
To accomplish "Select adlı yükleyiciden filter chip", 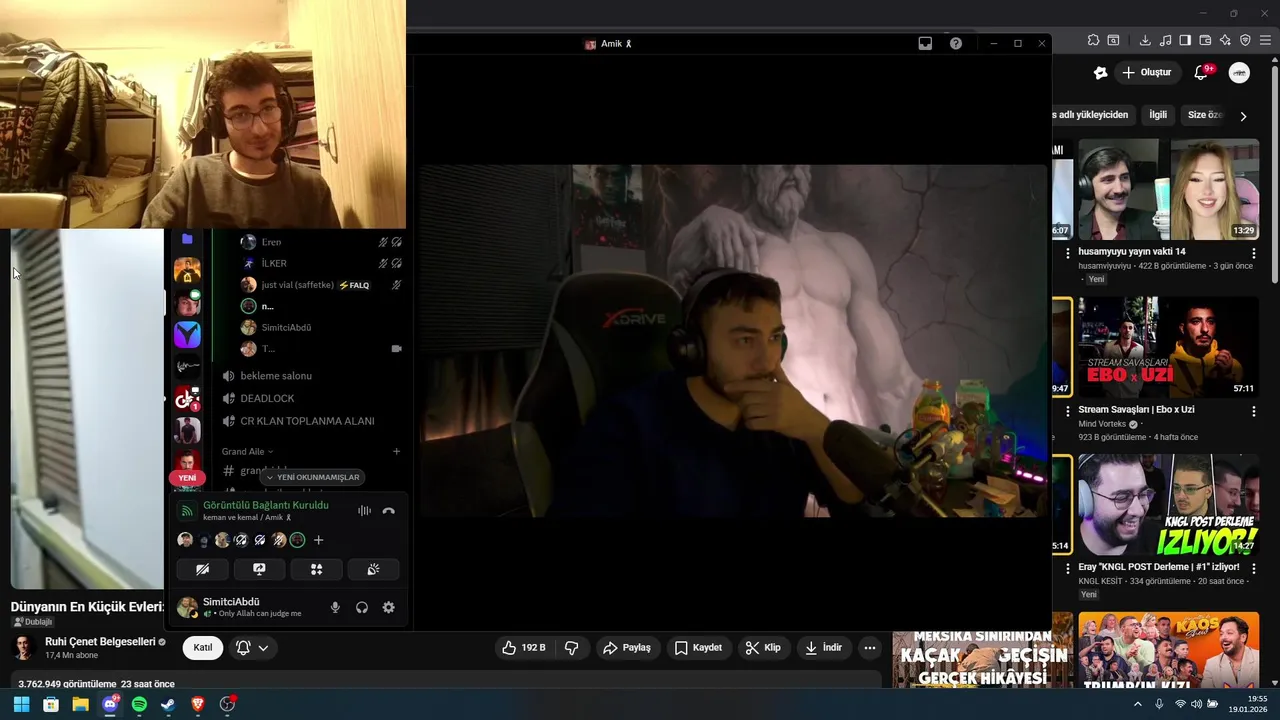I will (x=1092, y=115).
